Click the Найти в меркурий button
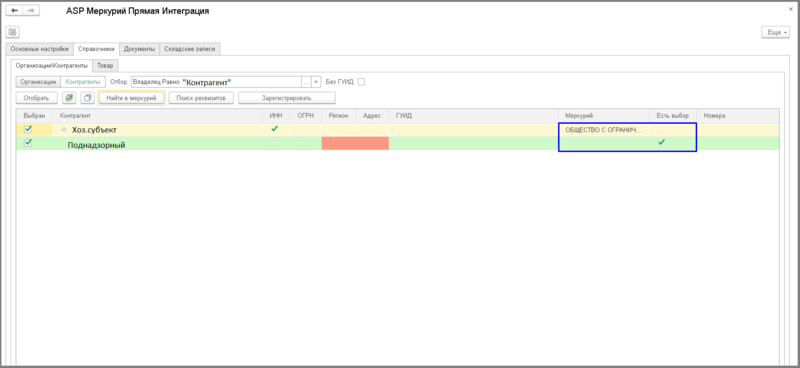 click(x=132, y=97)
